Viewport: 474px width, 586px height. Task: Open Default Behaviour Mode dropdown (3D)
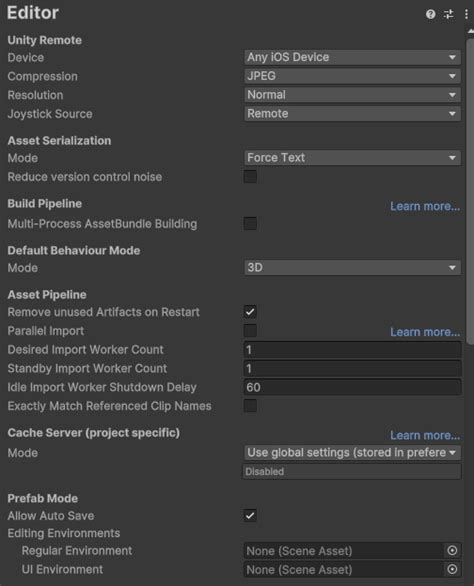point(352,268)
